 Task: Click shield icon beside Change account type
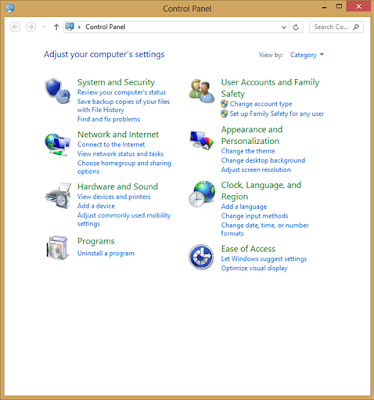click(x=224, y=104)
